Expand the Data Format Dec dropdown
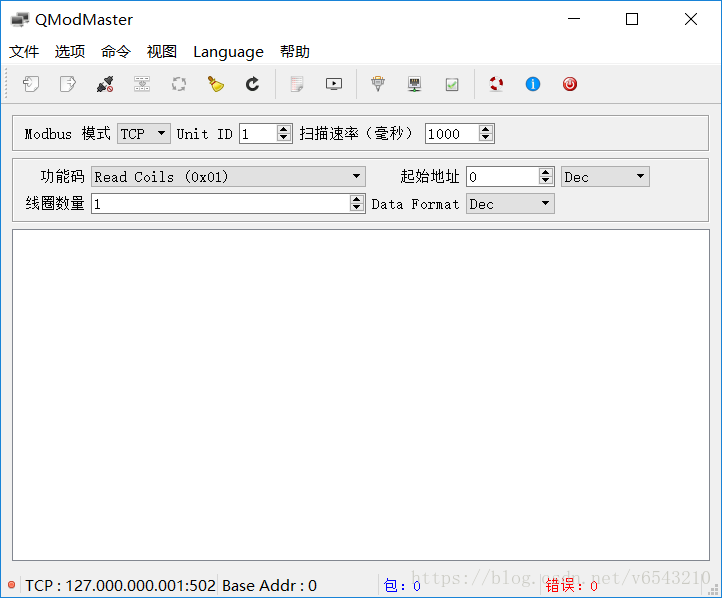Image resolution: width=722 pixels, height=598 pixels. coord(510,203)
